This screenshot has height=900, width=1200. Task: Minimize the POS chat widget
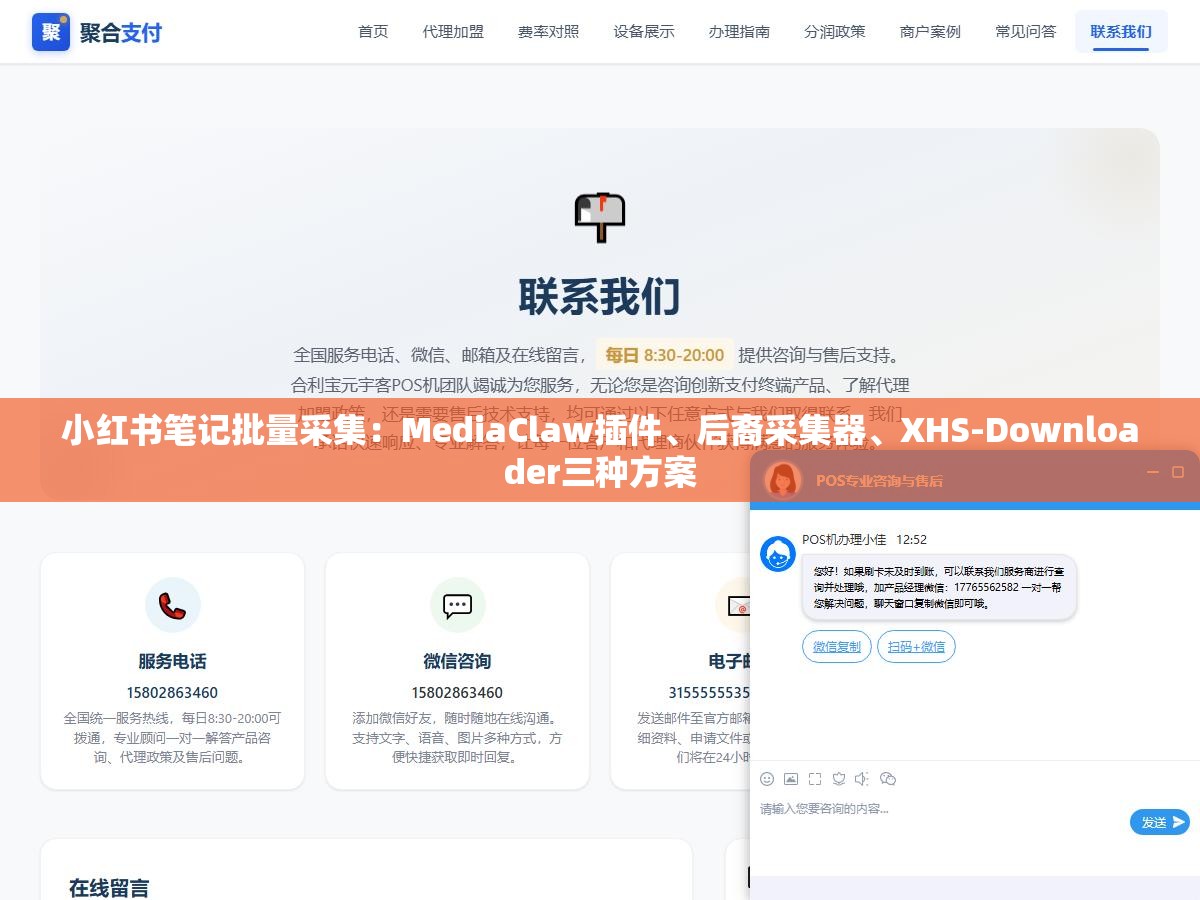[1152, 472]
